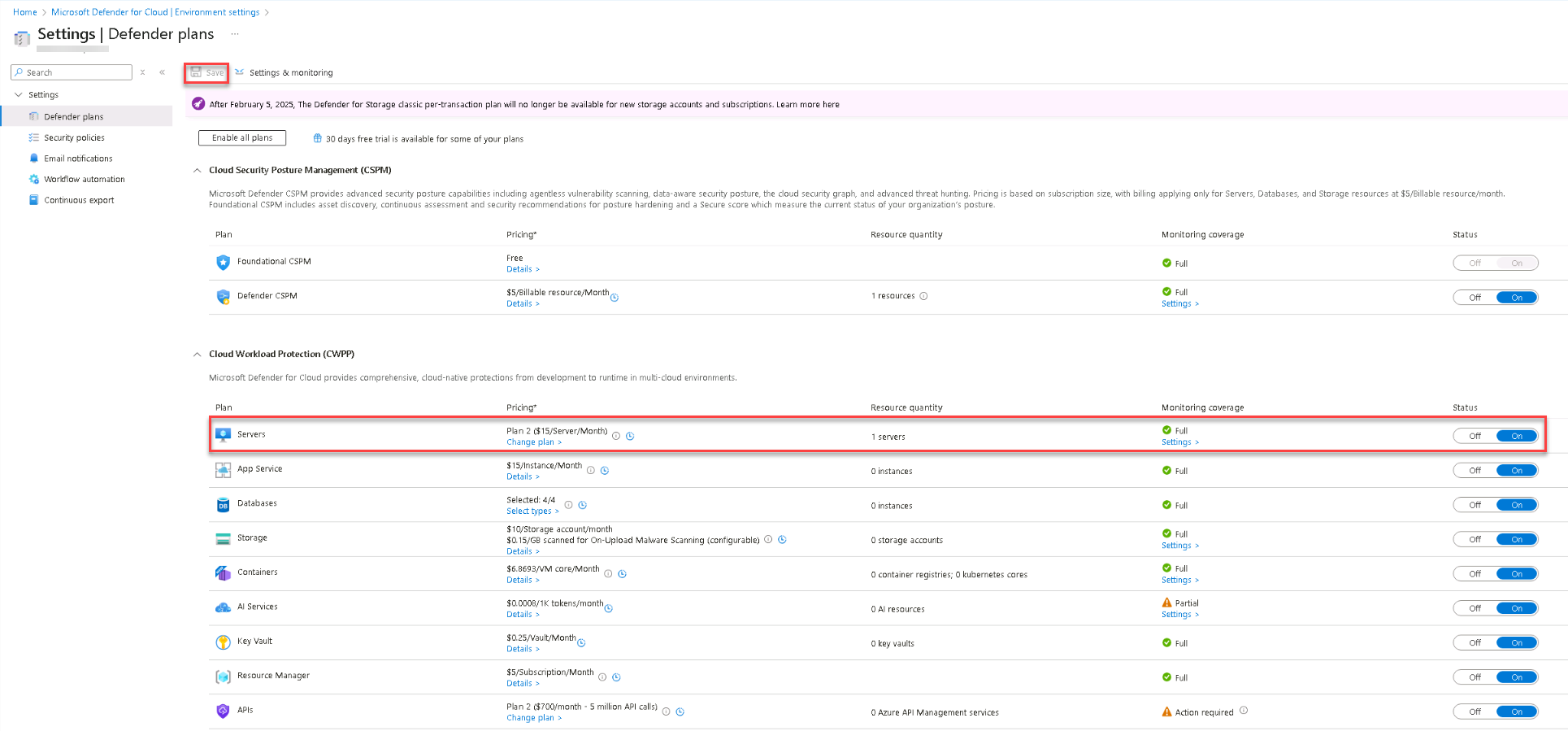Collapse the Cloud Security Posture Management section
This screenshot has width=1568, height=731.
pyautogui.click(x=197, y=171)
